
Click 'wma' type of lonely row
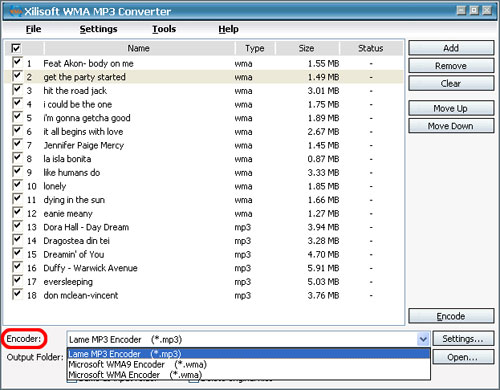243,186
